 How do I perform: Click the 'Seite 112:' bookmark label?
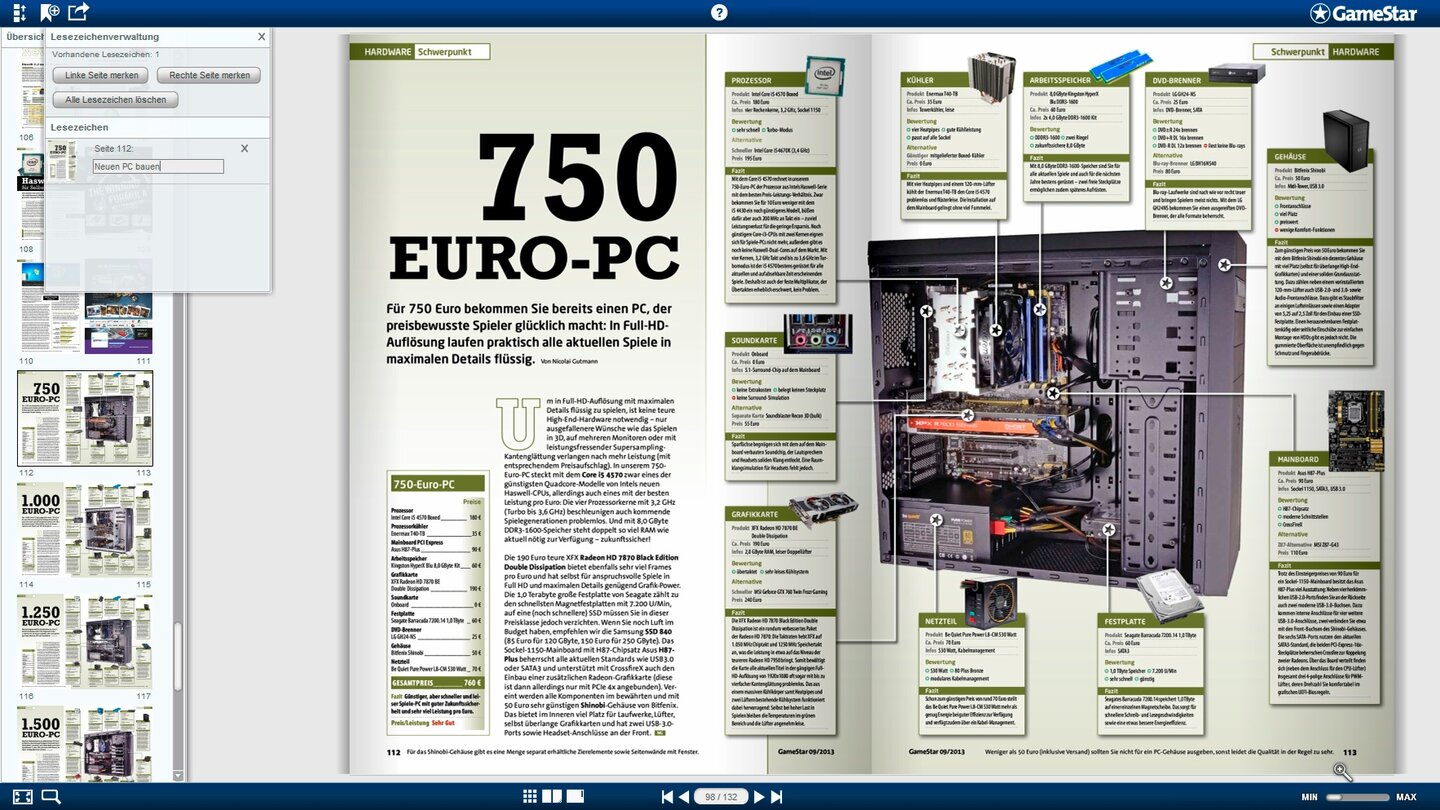(113, 148)
